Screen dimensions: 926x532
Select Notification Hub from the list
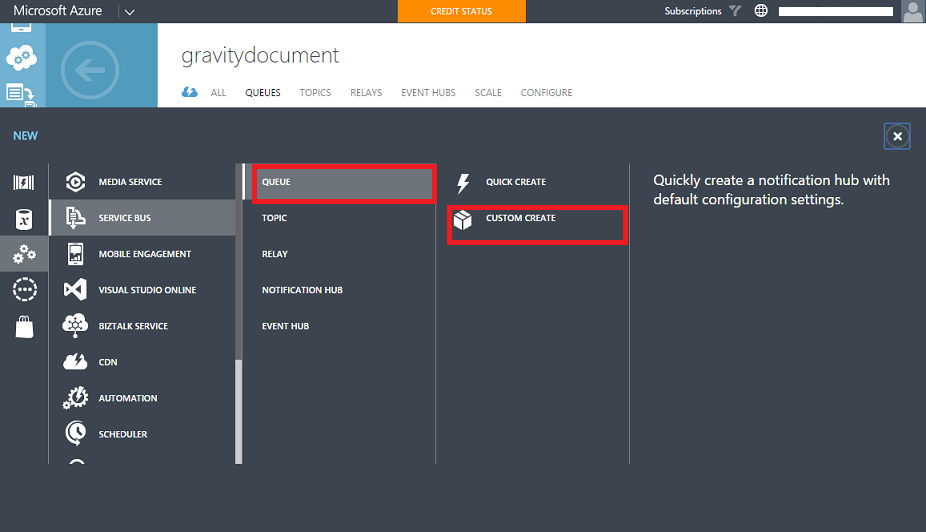302,290
